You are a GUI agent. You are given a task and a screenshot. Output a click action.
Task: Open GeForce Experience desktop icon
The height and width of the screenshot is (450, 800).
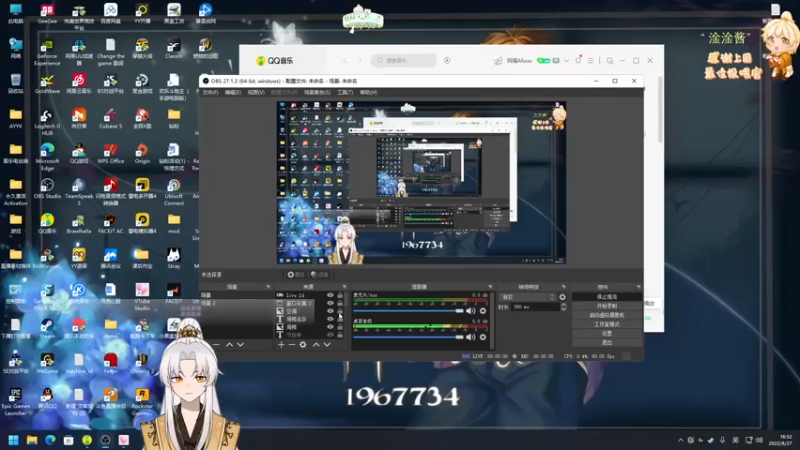pos(47,53)
